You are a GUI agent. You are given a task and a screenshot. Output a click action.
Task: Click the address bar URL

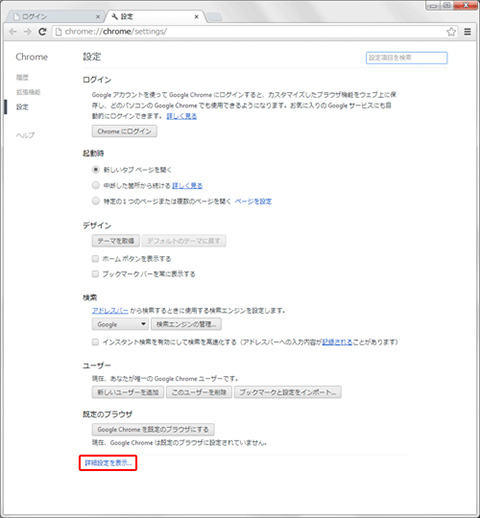(x=116, y=32)
